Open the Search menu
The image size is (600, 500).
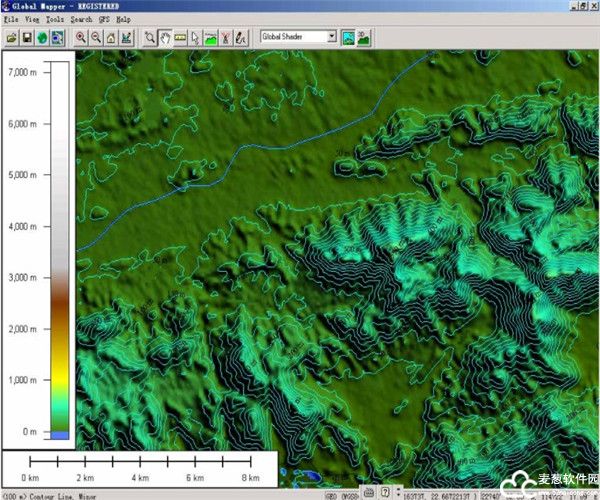81,19
